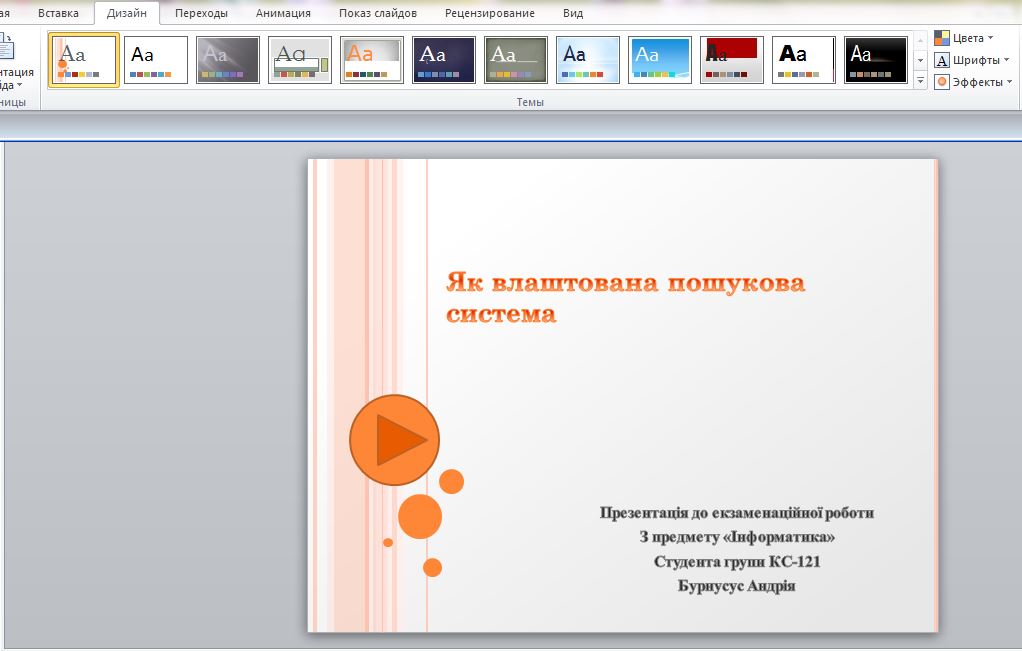Go to the Показ слайдов tab
The height and width of the screenshot is (651, 1022).
tap(377, 13)
